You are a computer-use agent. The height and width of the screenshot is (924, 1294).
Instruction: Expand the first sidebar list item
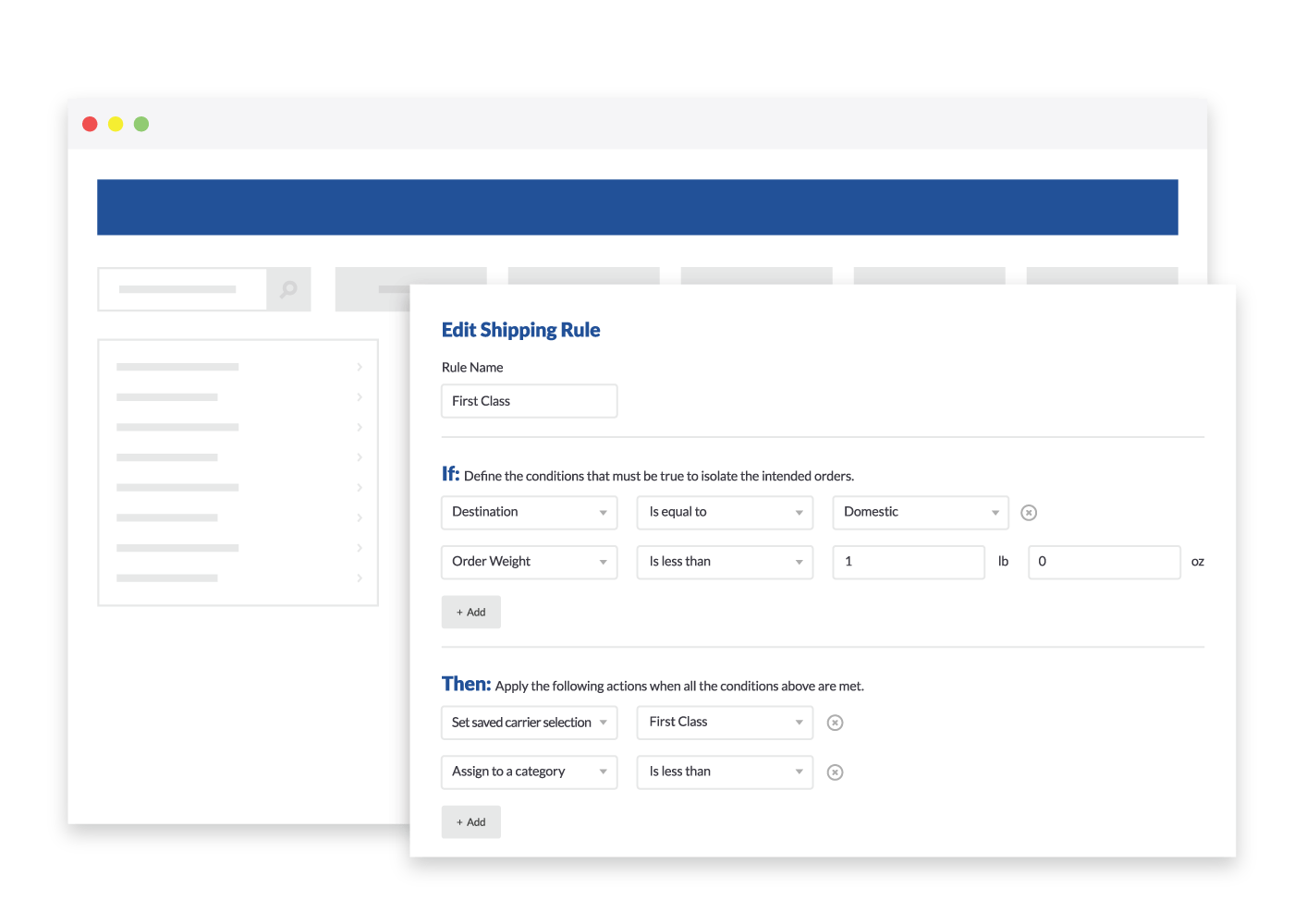[360, 366]
